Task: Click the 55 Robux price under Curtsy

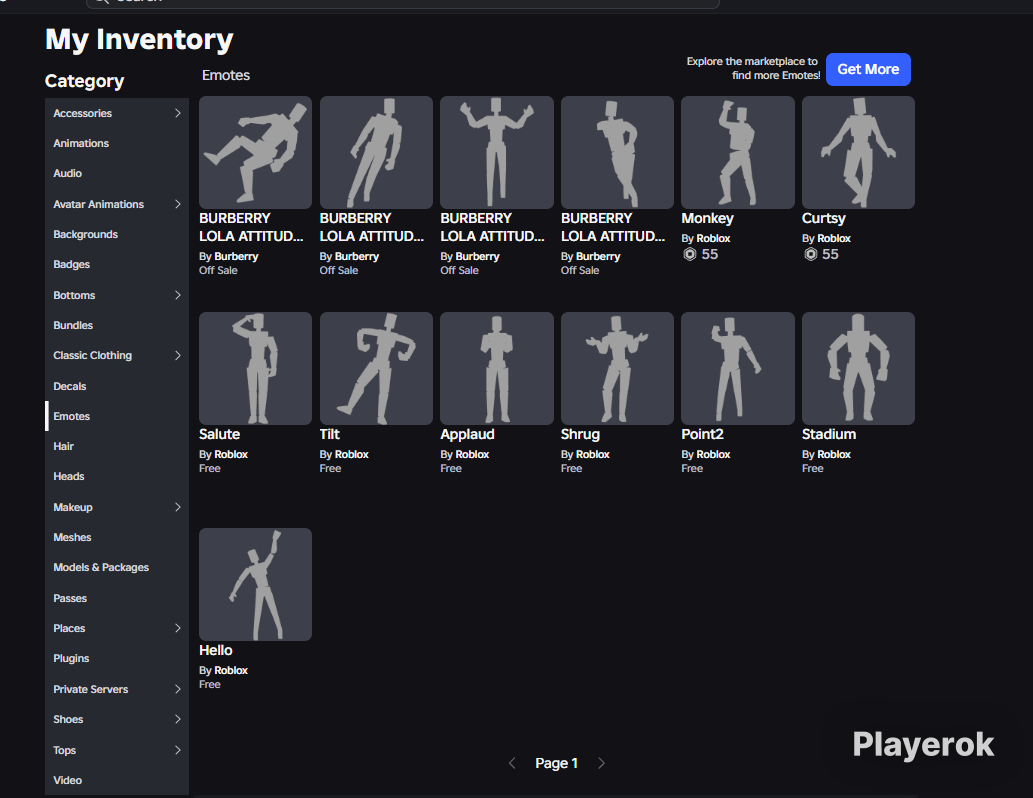Action: [830, 254]
